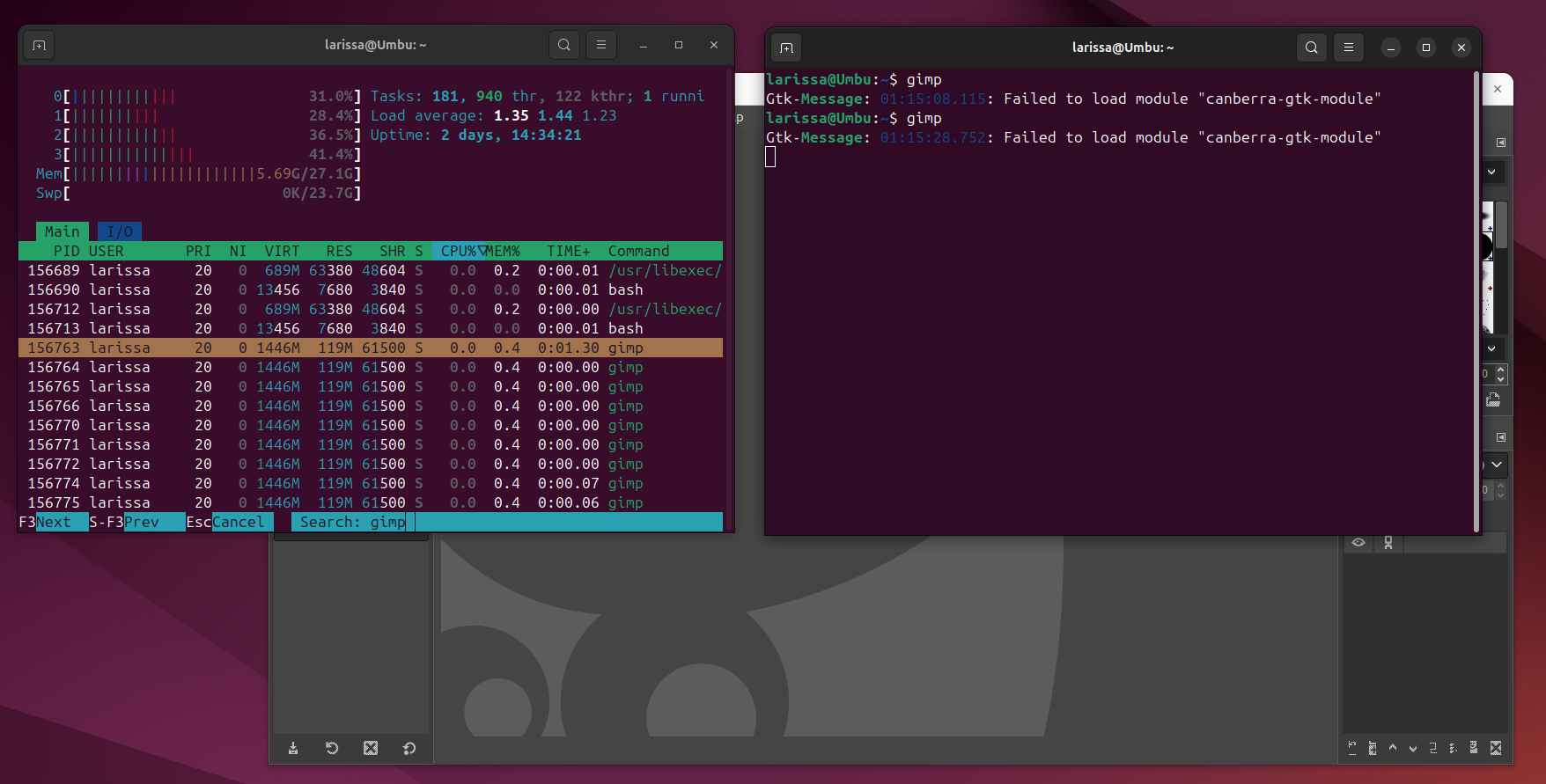Increase brush spacing stepper up arrow
Screen dimensions: 1546x784
pyautogui.click(x=1501, y=369)
